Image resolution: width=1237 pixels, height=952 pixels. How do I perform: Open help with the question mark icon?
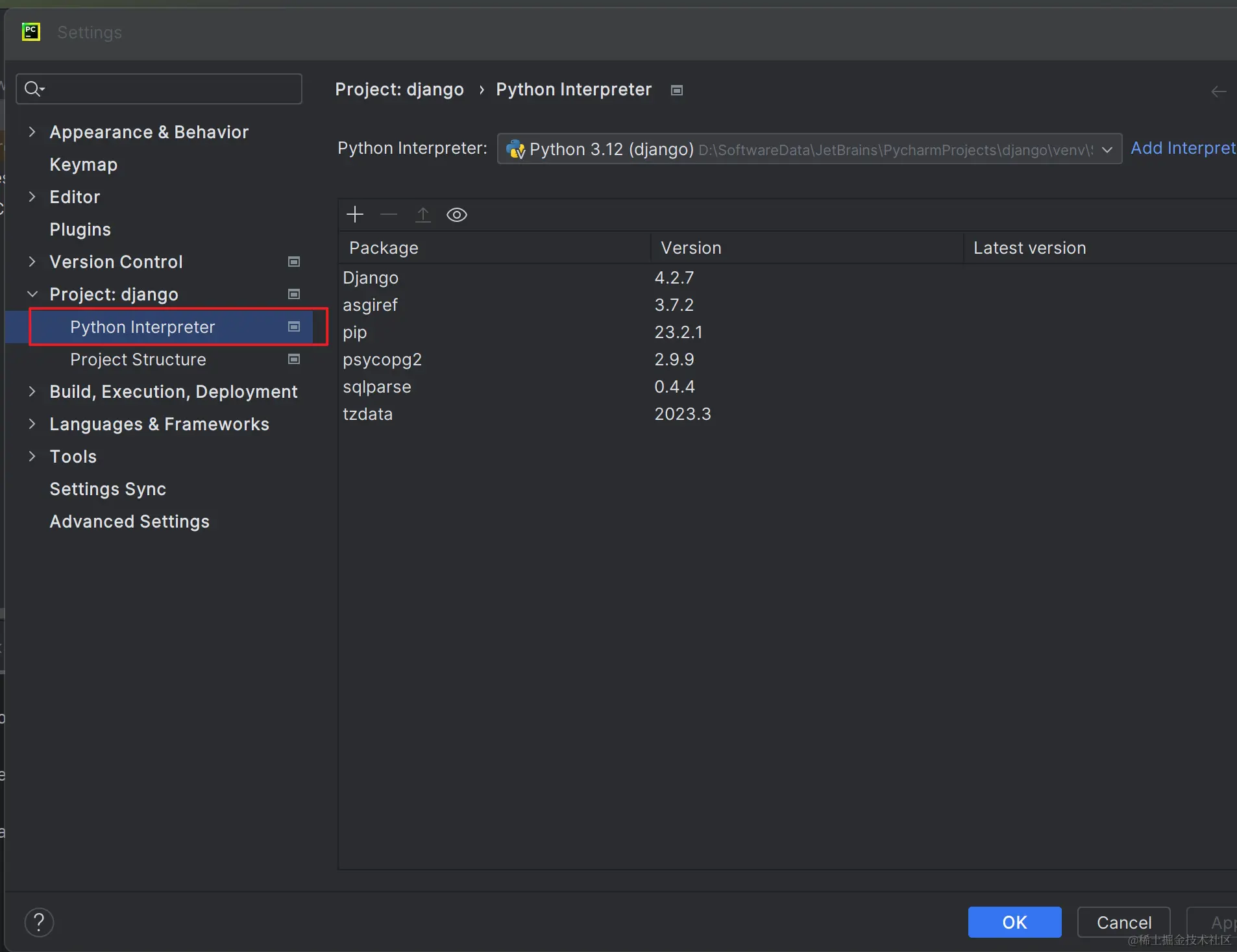[39, 922]
